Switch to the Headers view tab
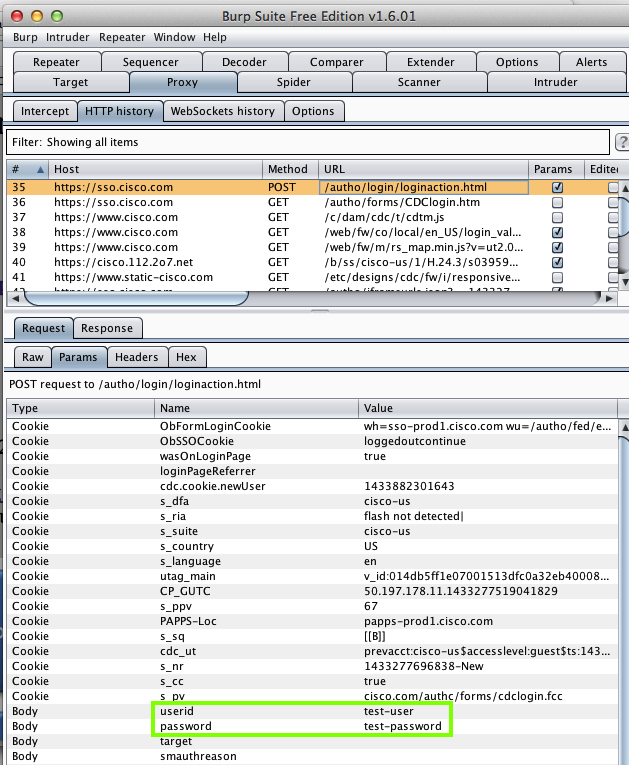629x765 pixels. (137, 357)
